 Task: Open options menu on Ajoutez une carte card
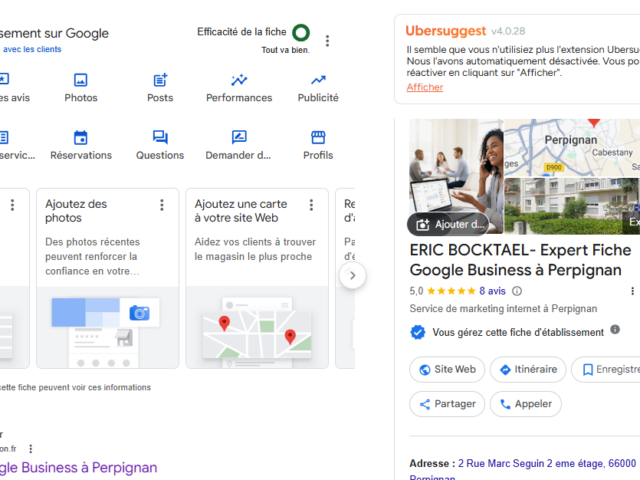click(312, 205)
